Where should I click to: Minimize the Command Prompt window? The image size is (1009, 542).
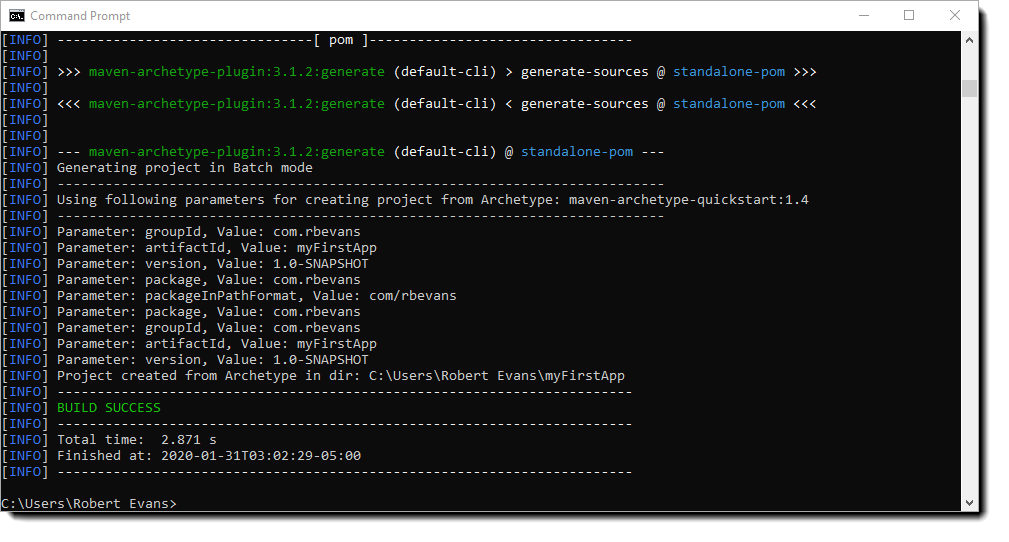[x=864, y=15]
